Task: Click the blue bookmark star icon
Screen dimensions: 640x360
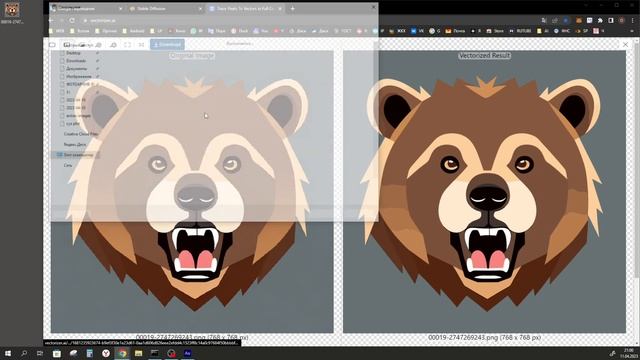Action: tap(566, 20)
